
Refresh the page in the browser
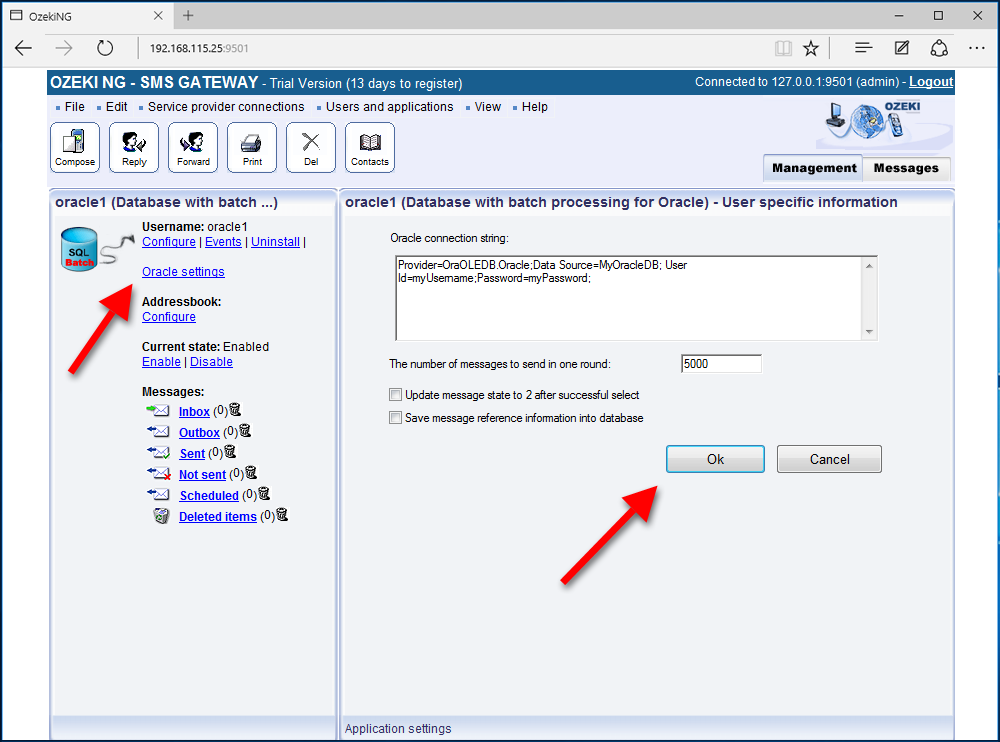(x=105, y=46)
